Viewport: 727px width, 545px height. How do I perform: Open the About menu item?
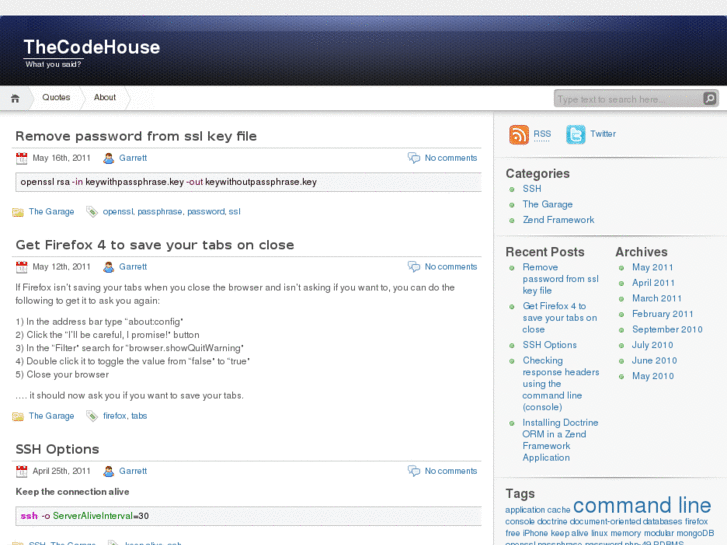pos(105,97)
